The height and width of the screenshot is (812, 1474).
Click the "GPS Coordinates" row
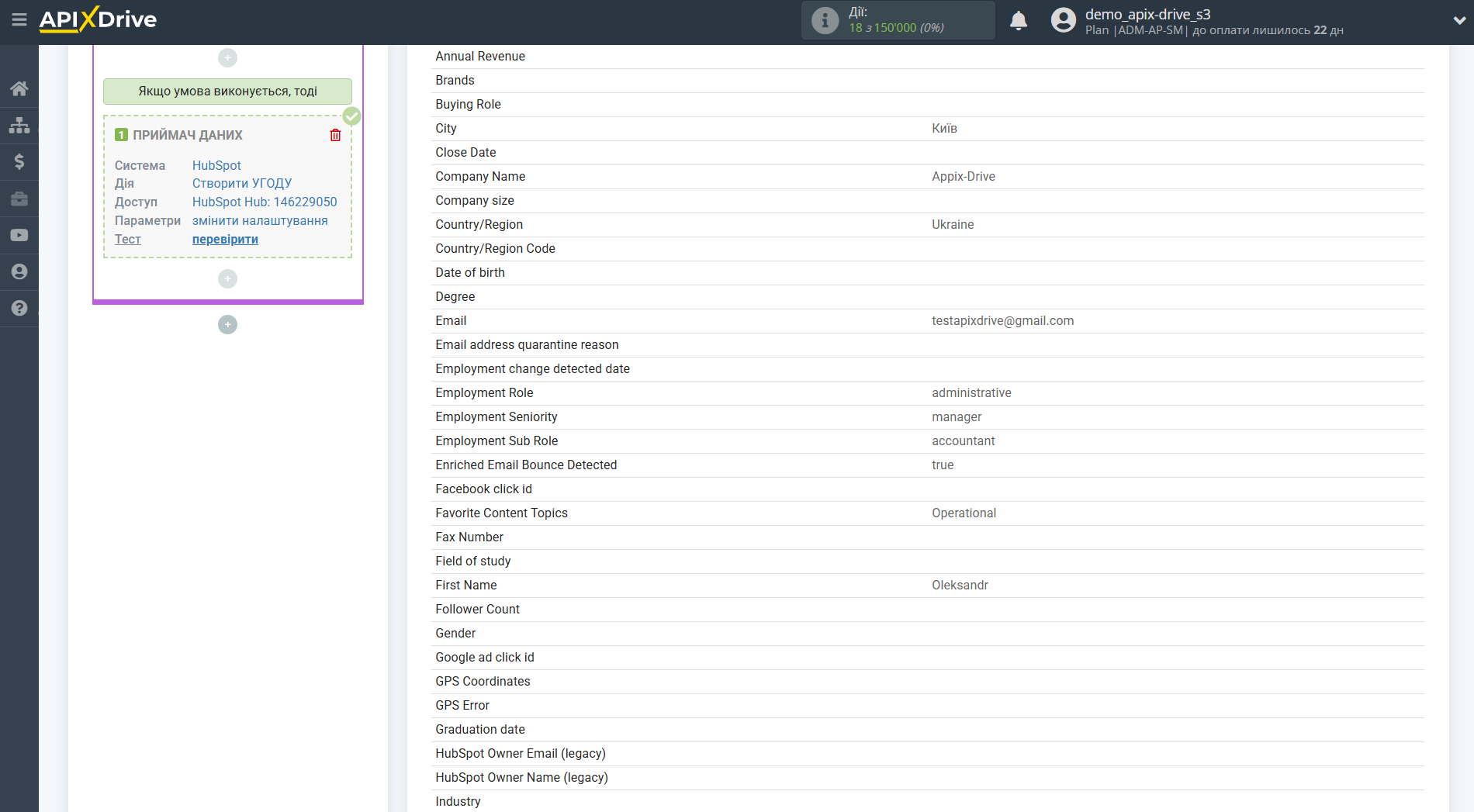(928, 681)
